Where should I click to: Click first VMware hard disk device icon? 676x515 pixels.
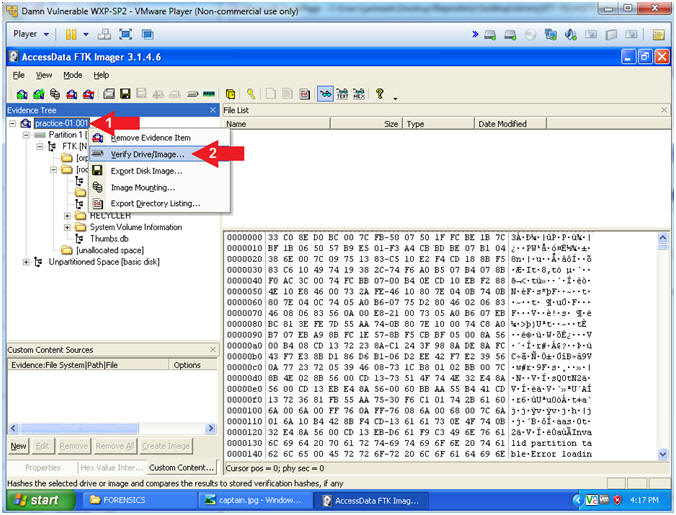point(490,34)
